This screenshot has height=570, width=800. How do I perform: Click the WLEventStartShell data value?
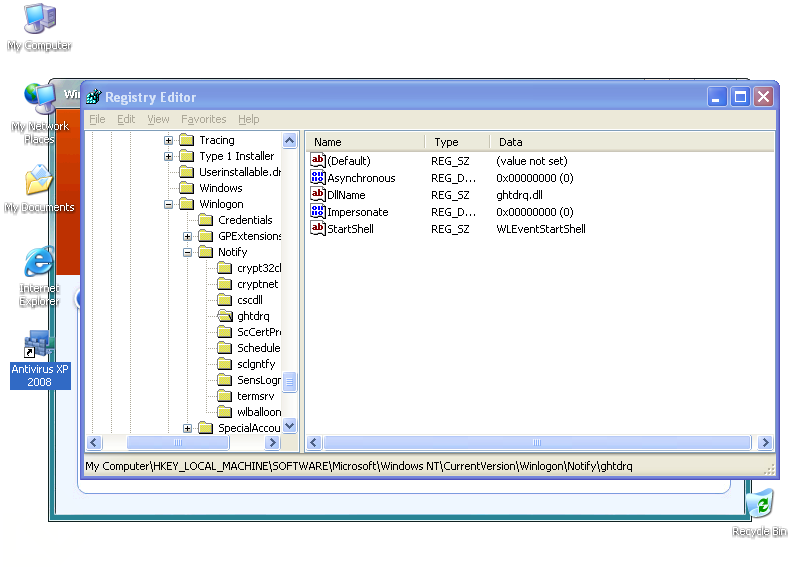(540, 229)
